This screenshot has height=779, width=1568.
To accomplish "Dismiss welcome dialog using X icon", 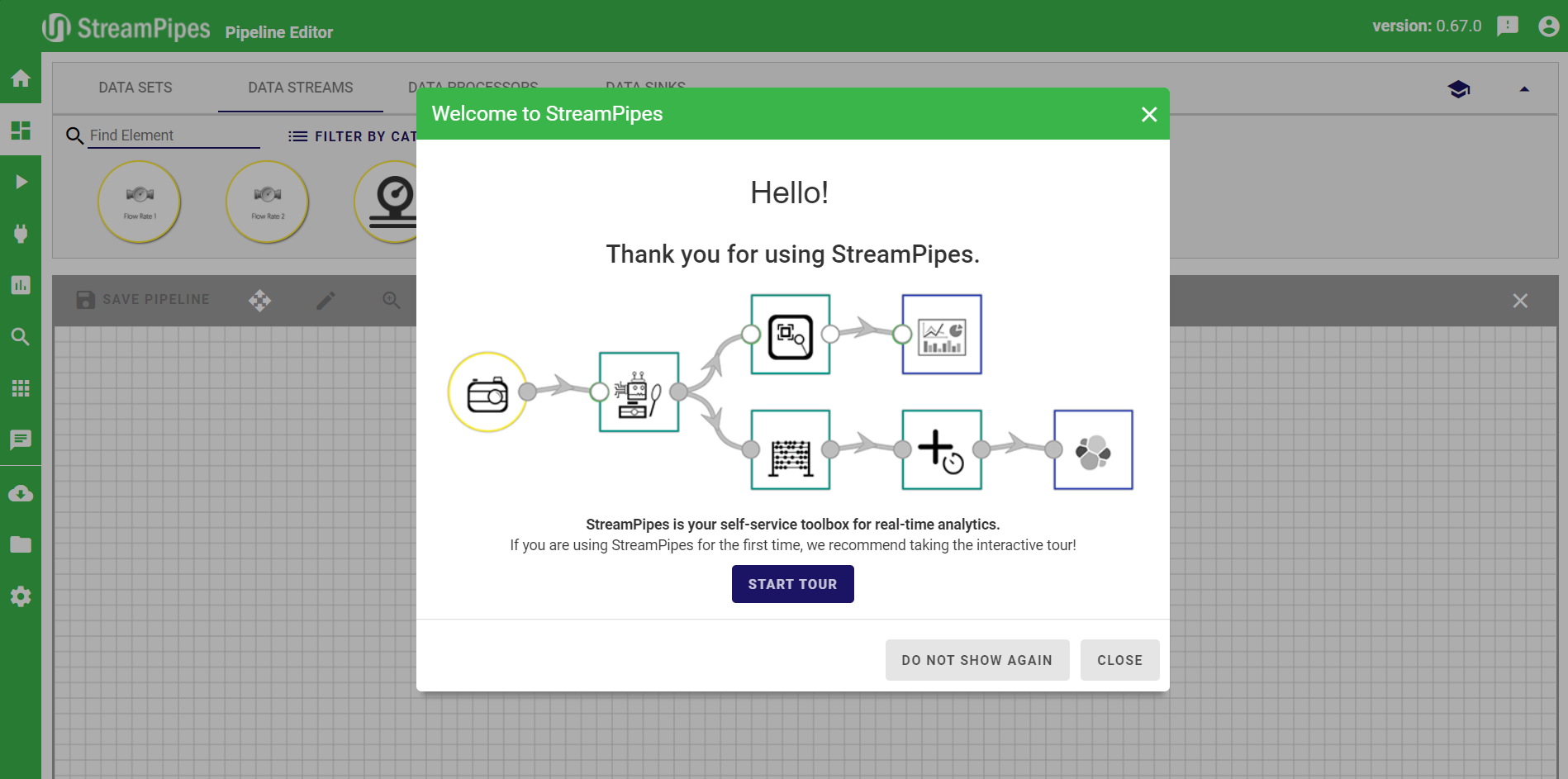I will coord(1148,115).
